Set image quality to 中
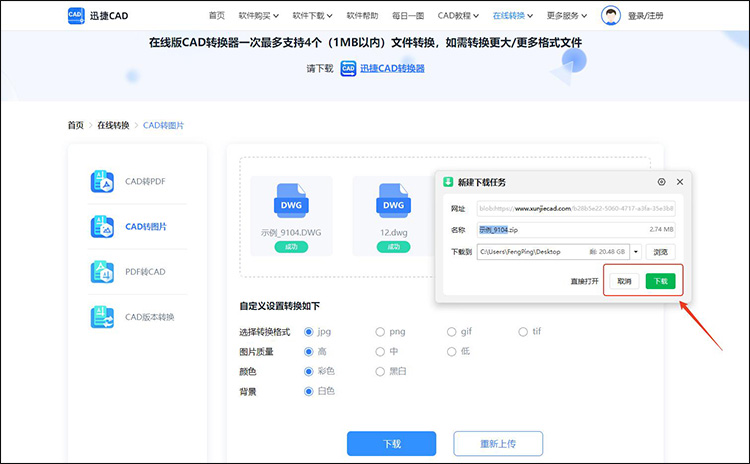 [380, 352]
